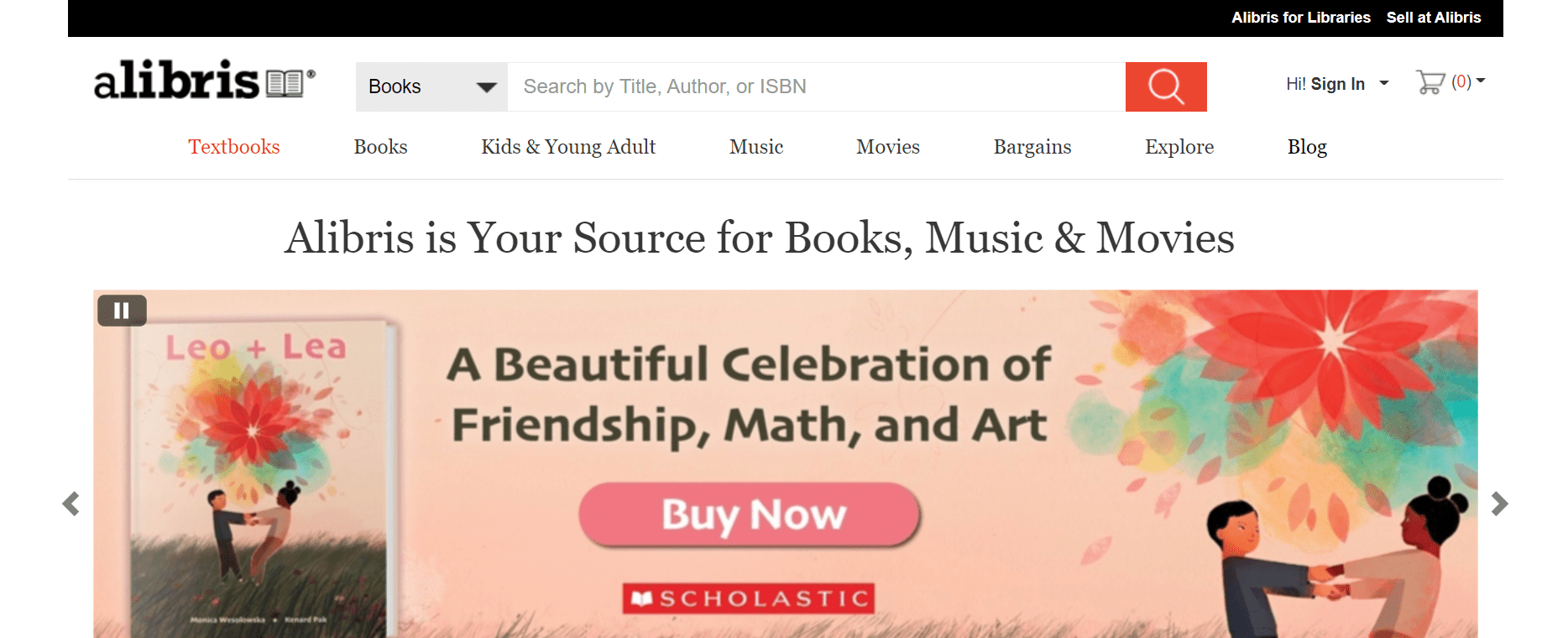Image resolution: width=1568 pixels, height=638 pixels.
Task: Open the Textbooks navigation tab
Action: [x=233, y=147]
